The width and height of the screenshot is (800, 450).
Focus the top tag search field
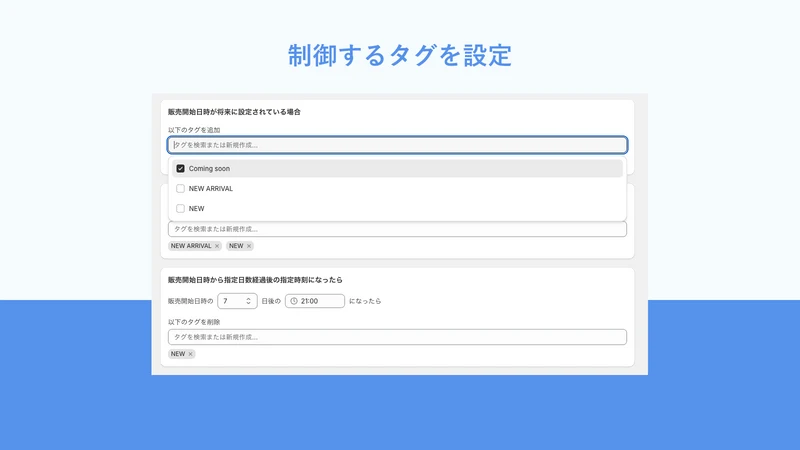pyautogui.click(x=397, y=145)
